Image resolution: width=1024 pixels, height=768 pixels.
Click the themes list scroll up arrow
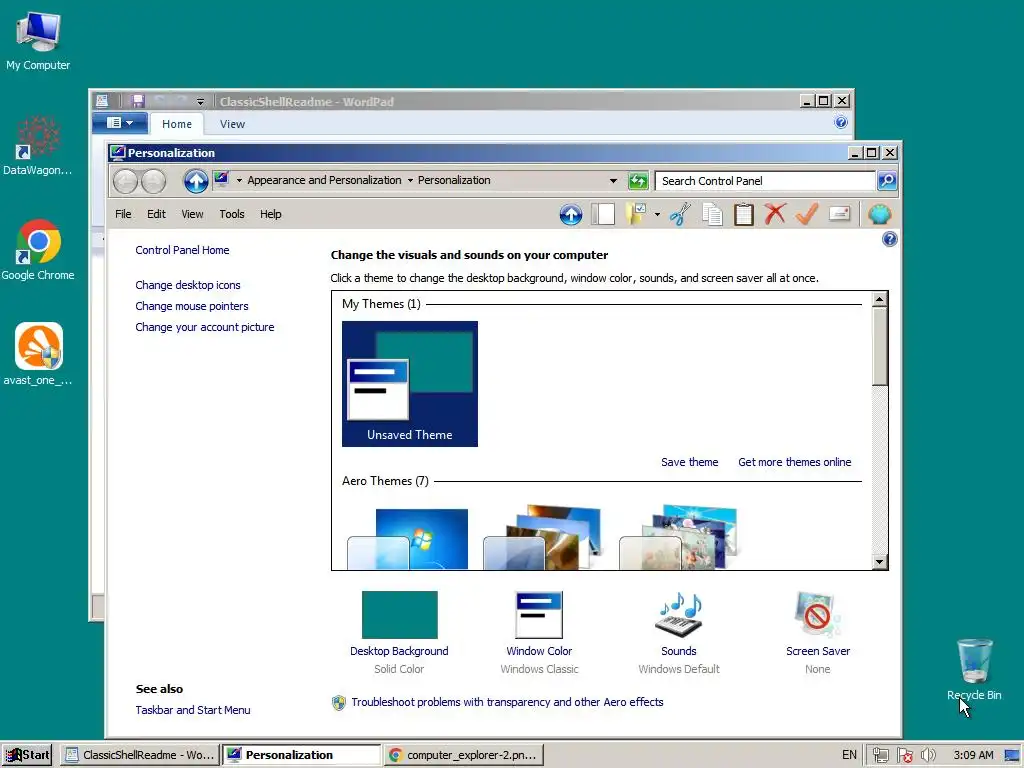click(880, 299)
